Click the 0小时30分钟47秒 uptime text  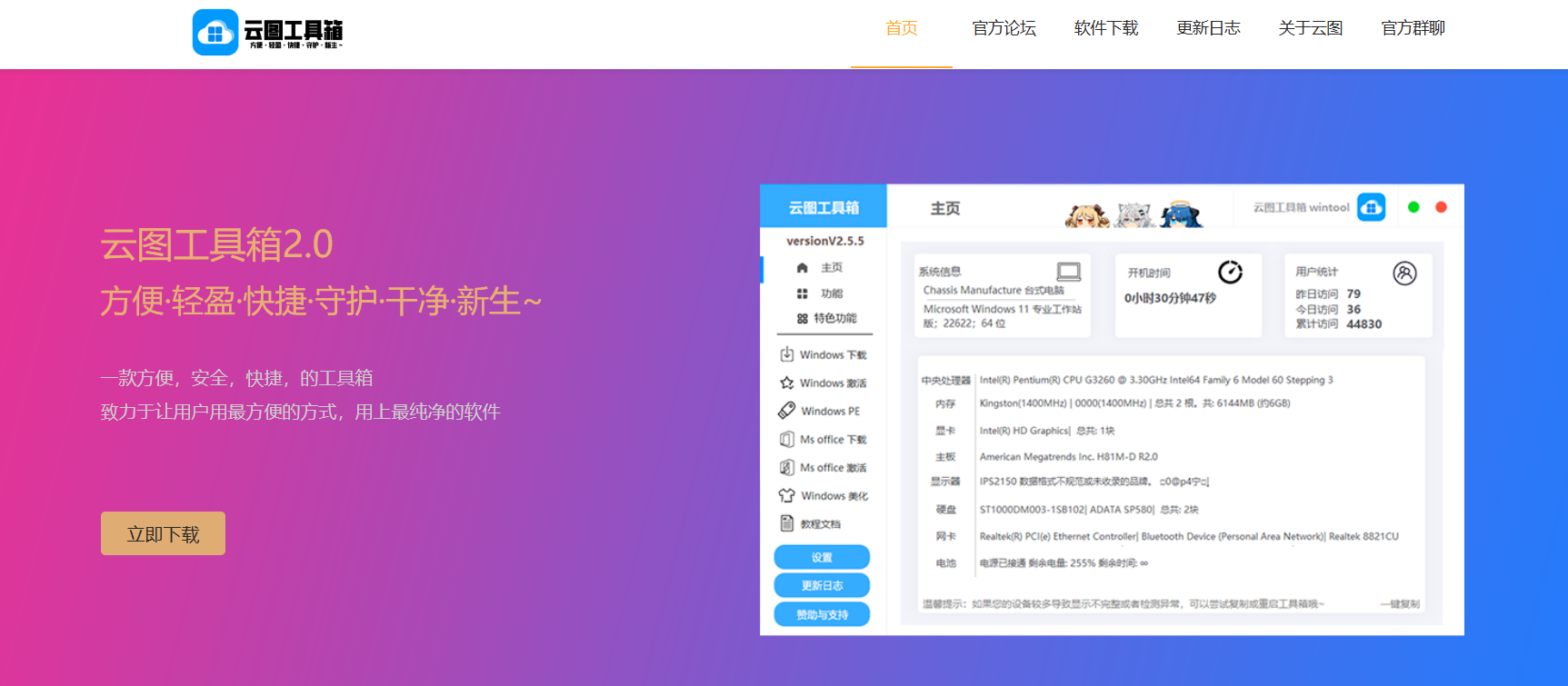point(1170,298)
